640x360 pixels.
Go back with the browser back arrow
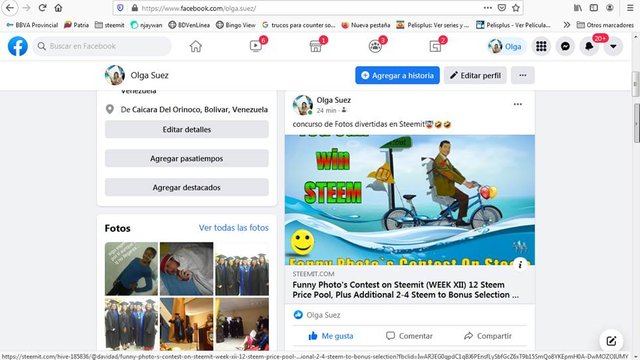pos(10,8)
